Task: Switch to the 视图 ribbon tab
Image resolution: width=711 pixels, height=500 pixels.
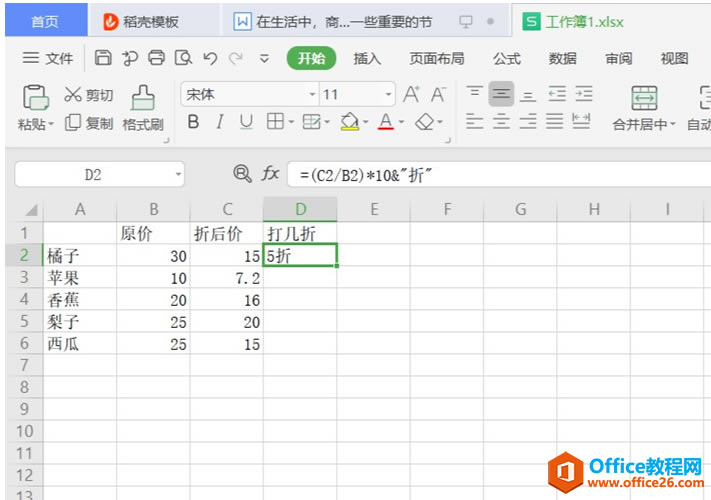Action: [674, 58]
